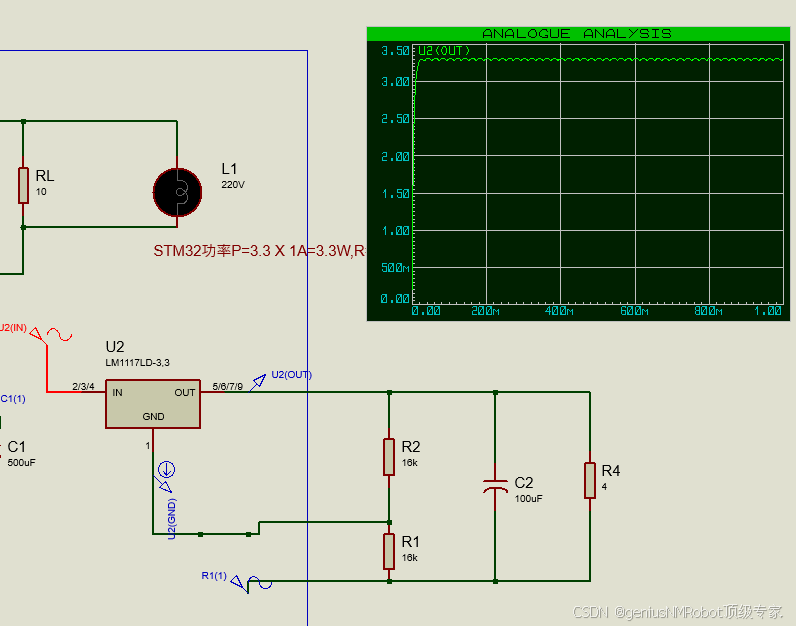796x626 pixels.
Task: Click the 2.50 y-axis label
Action: pos(395,119)
